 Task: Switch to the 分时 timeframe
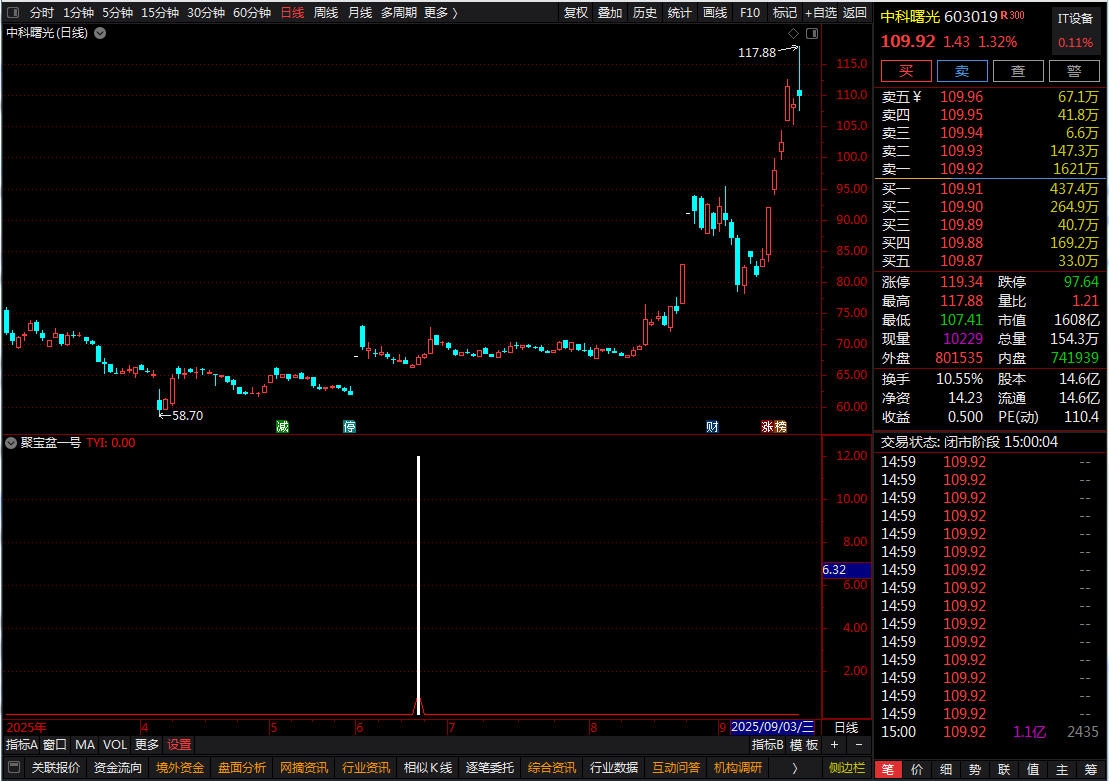point(42,13)
